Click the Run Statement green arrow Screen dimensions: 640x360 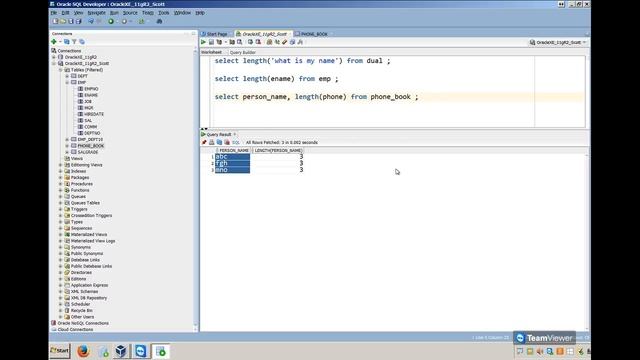click(203, 42)
